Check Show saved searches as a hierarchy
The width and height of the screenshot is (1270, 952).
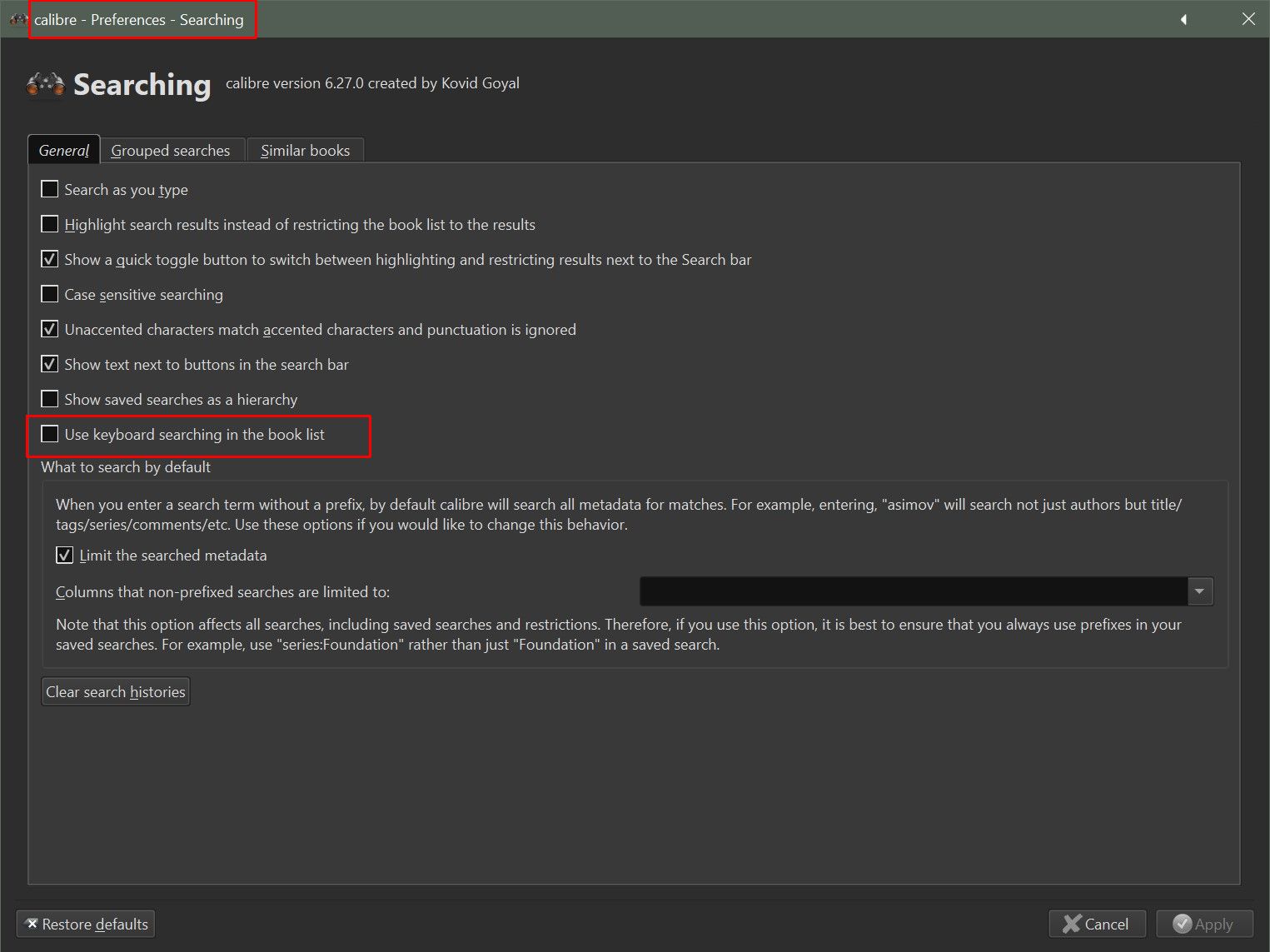(x=50, y=400)
